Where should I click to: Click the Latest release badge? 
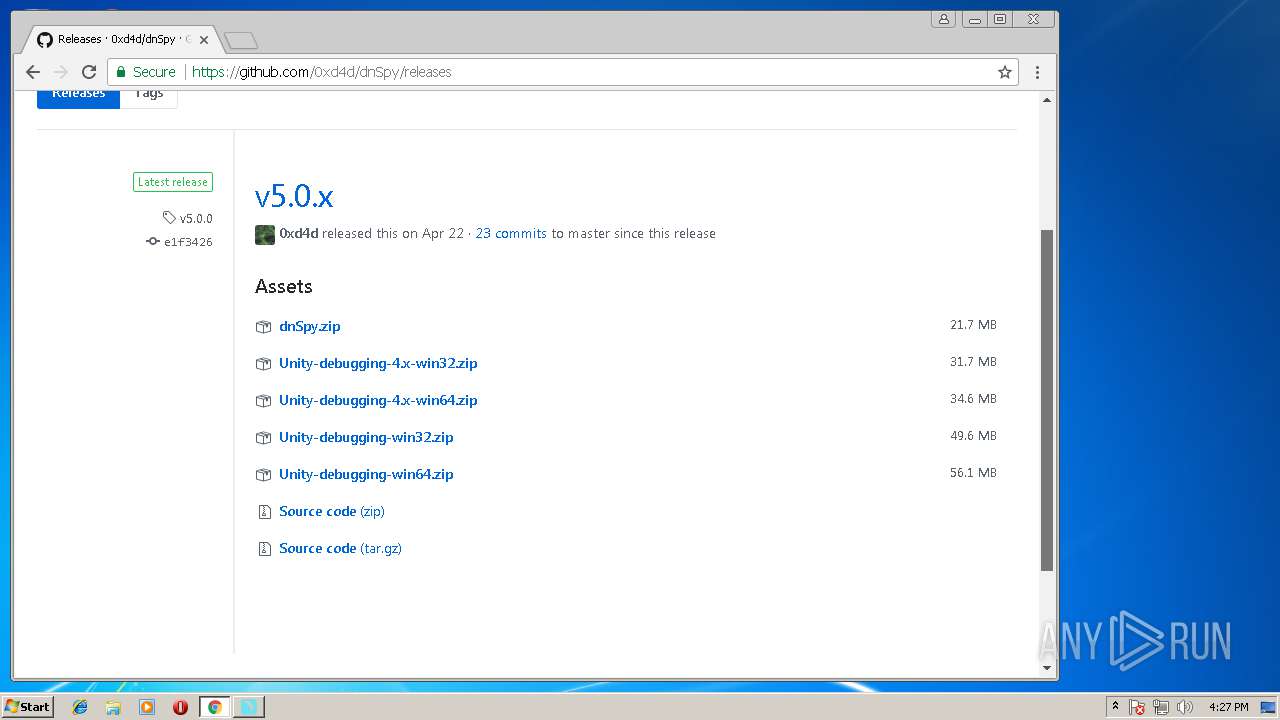pyautogui.click(x=173, y=182)
